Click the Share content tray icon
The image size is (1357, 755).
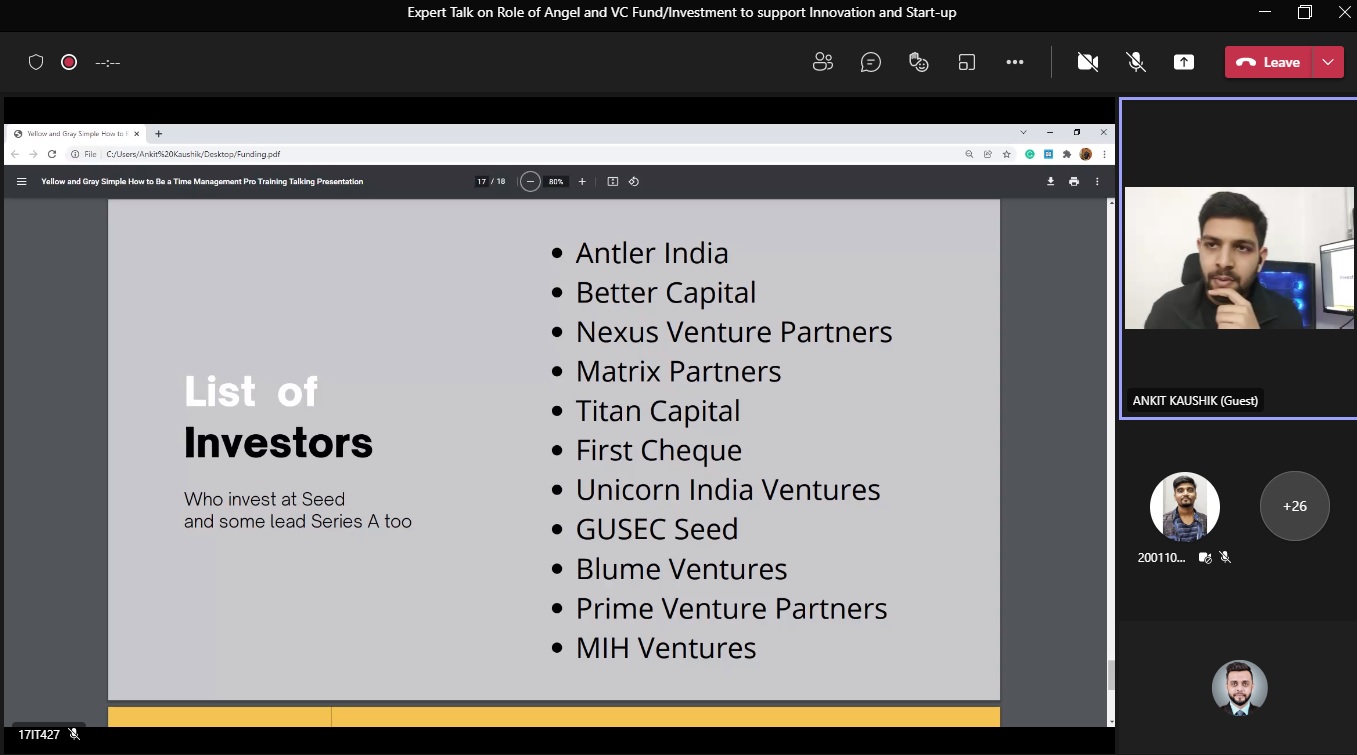[1184, 62]
